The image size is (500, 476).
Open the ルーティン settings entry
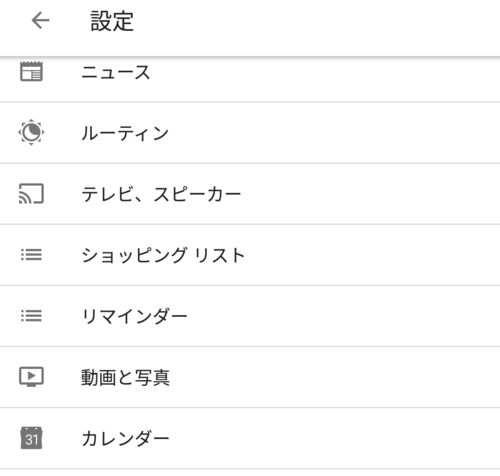[x=250, y=133]
